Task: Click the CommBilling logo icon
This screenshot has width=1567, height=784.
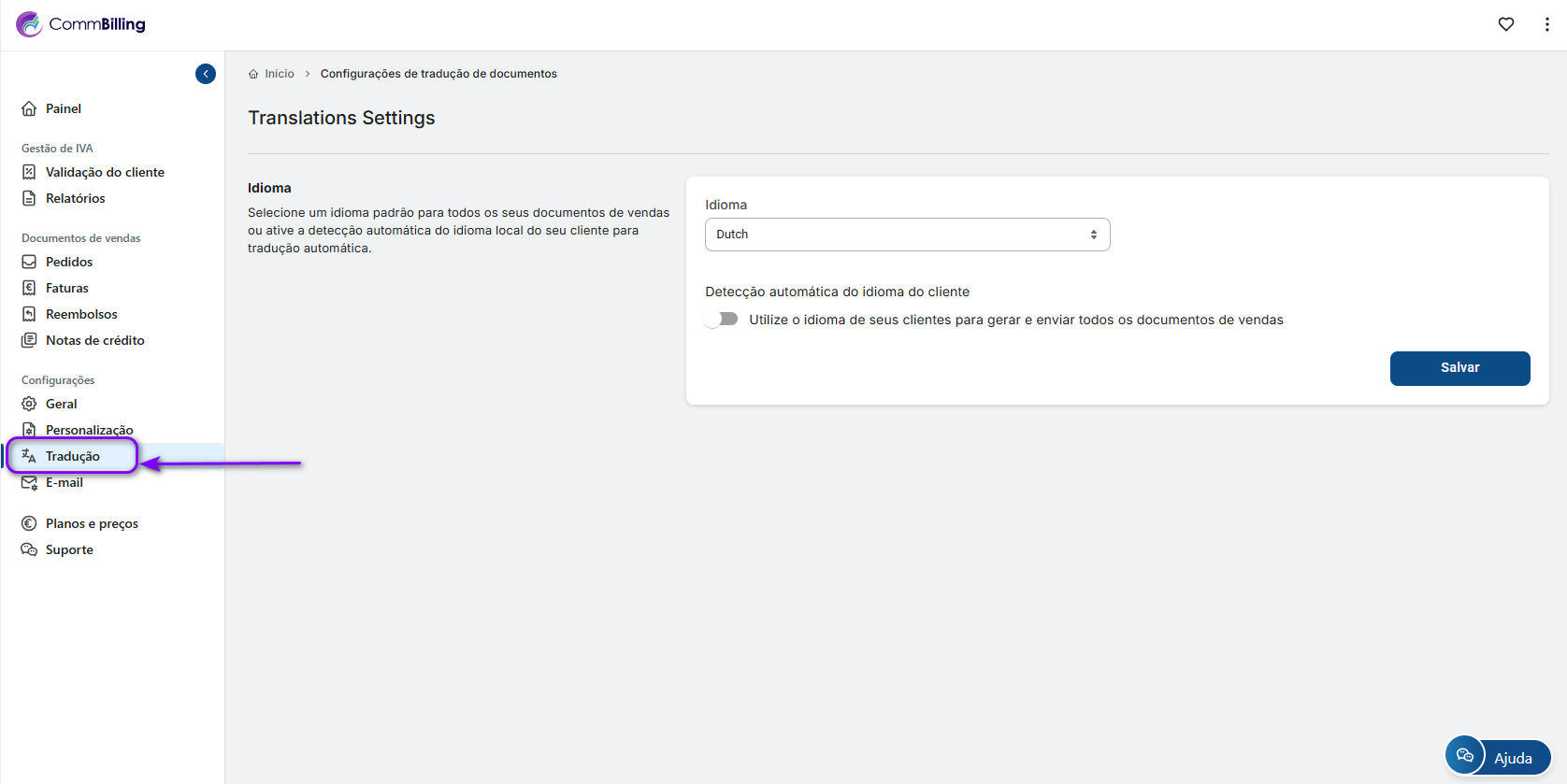Action: [29, 24]
